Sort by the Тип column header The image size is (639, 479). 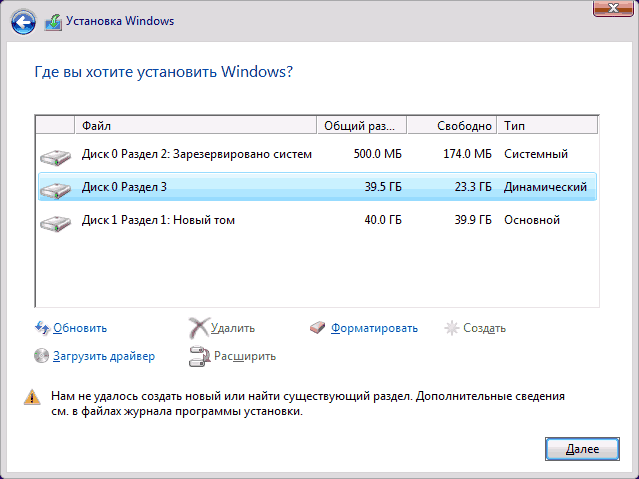547,126
